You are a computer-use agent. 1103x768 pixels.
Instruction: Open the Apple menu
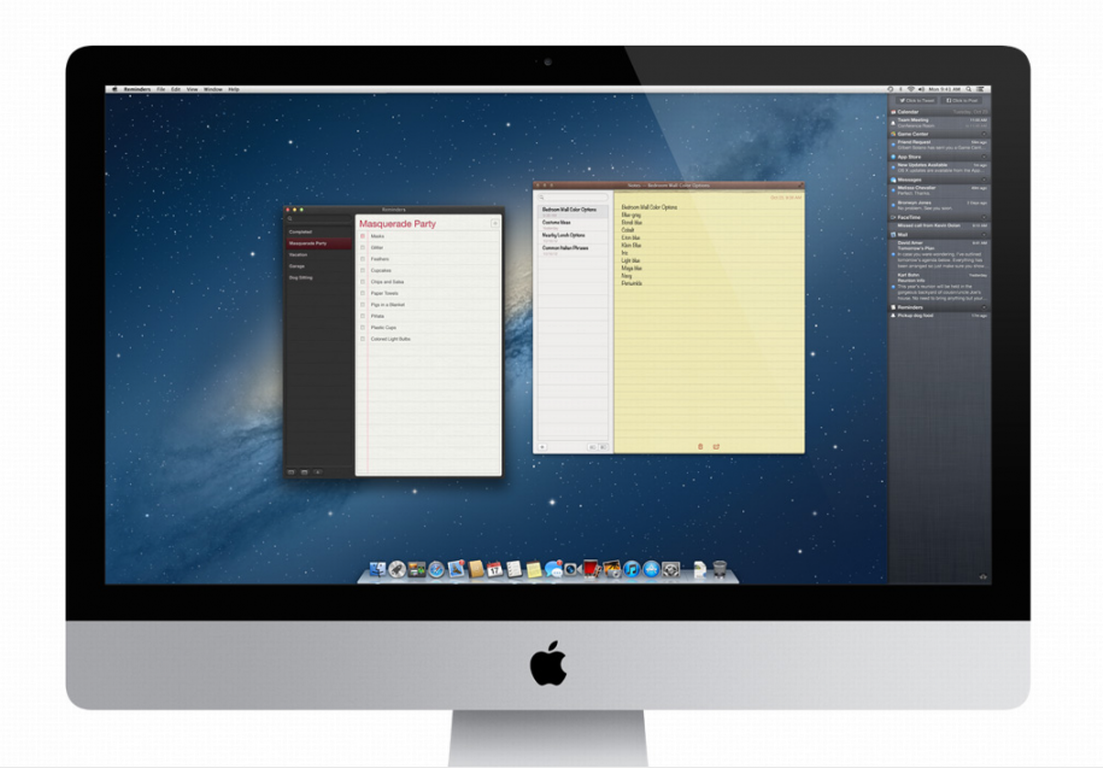coord(115,89)
